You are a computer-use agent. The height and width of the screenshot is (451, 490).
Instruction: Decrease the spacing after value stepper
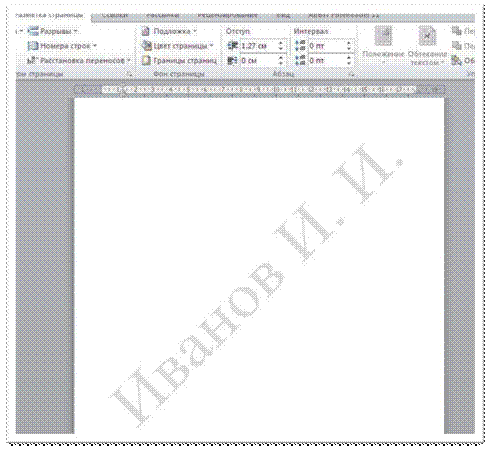click(349, 63)
